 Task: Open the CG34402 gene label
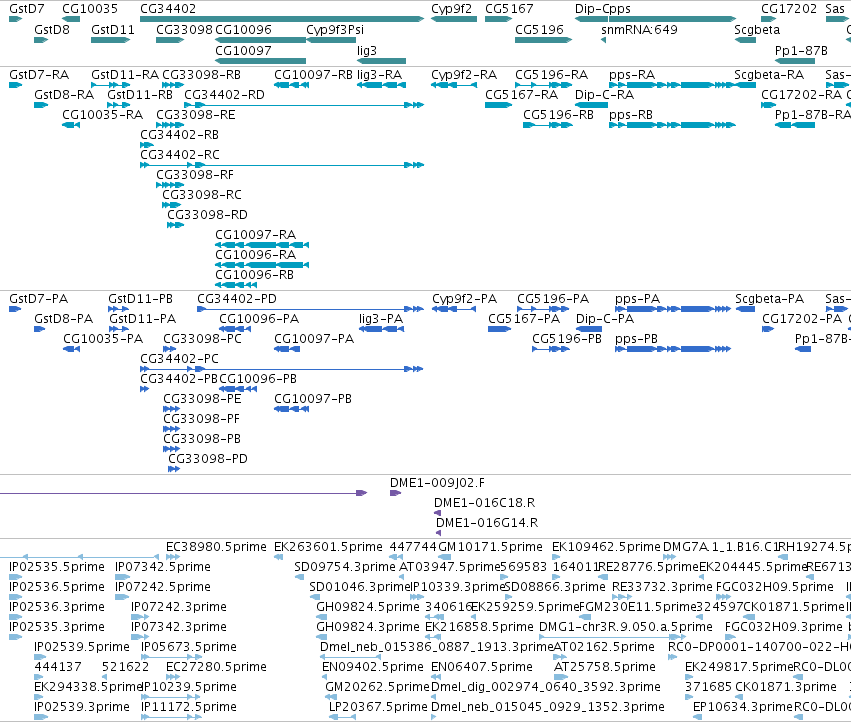point(168,9)
